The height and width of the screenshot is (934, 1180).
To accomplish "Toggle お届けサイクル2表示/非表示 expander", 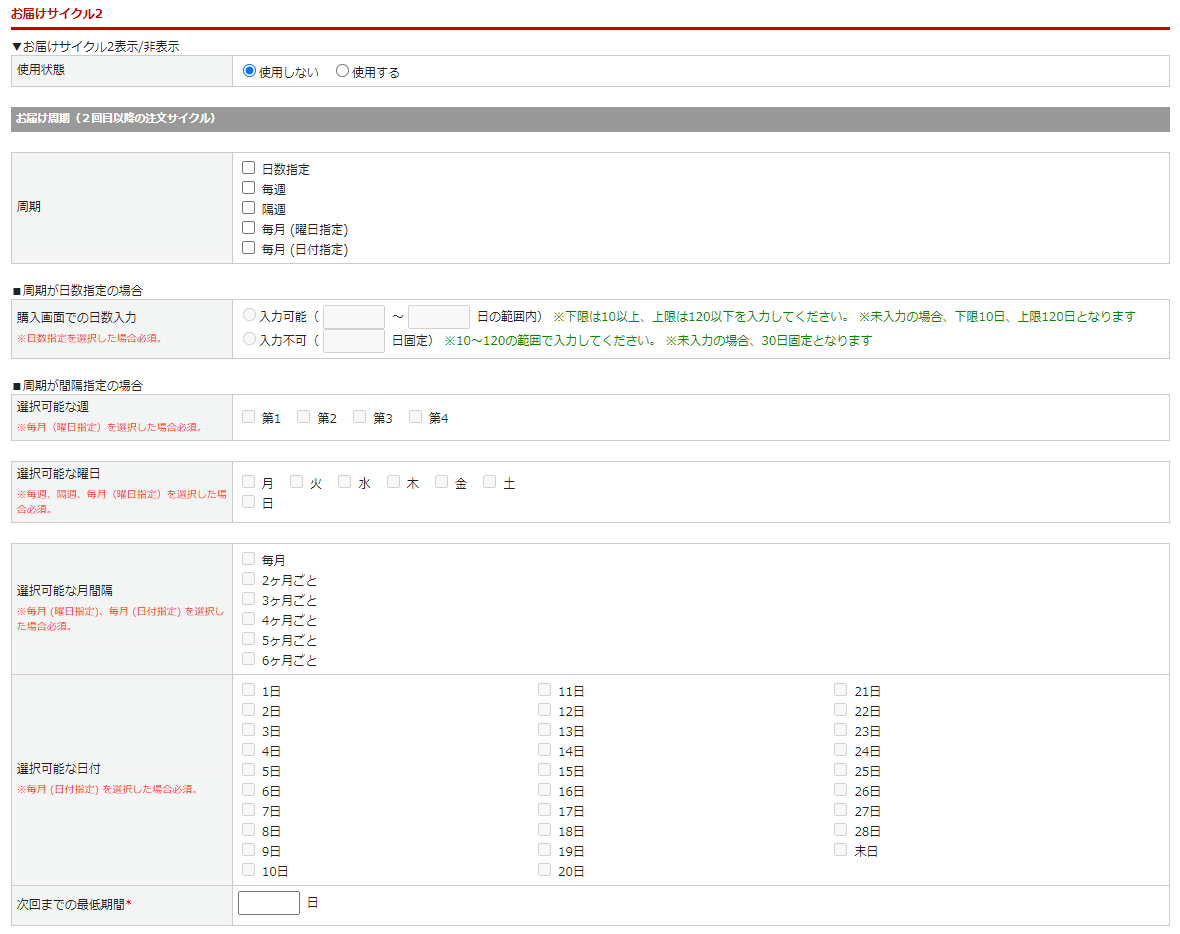I will 95,46.
